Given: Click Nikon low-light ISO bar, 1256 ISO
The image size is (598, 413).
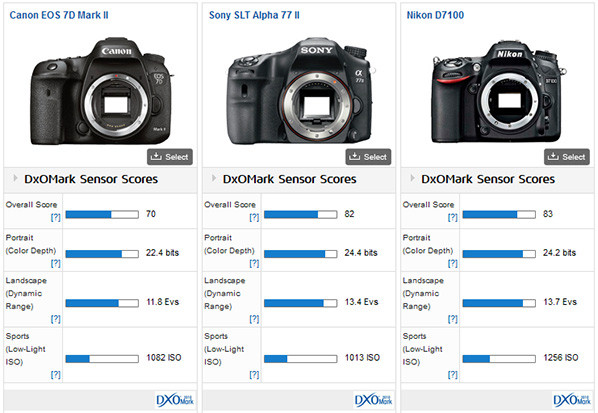Looking at the screenshot, I should (x=499, y=359).
